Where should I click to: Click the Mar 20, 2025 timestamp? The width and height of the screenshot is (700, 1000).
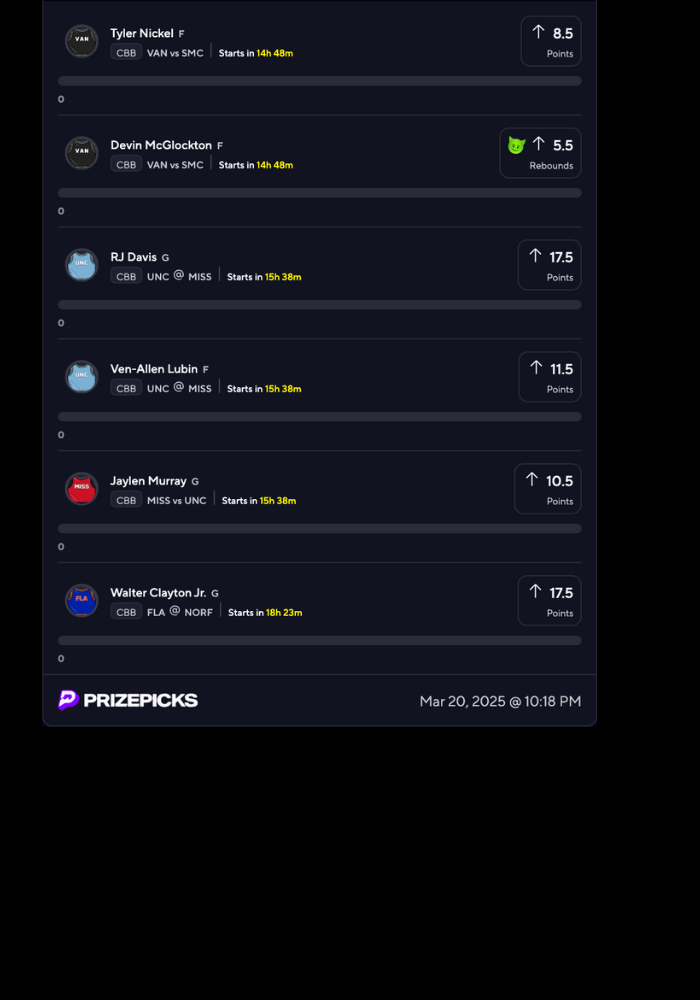[x=500, y=701]
